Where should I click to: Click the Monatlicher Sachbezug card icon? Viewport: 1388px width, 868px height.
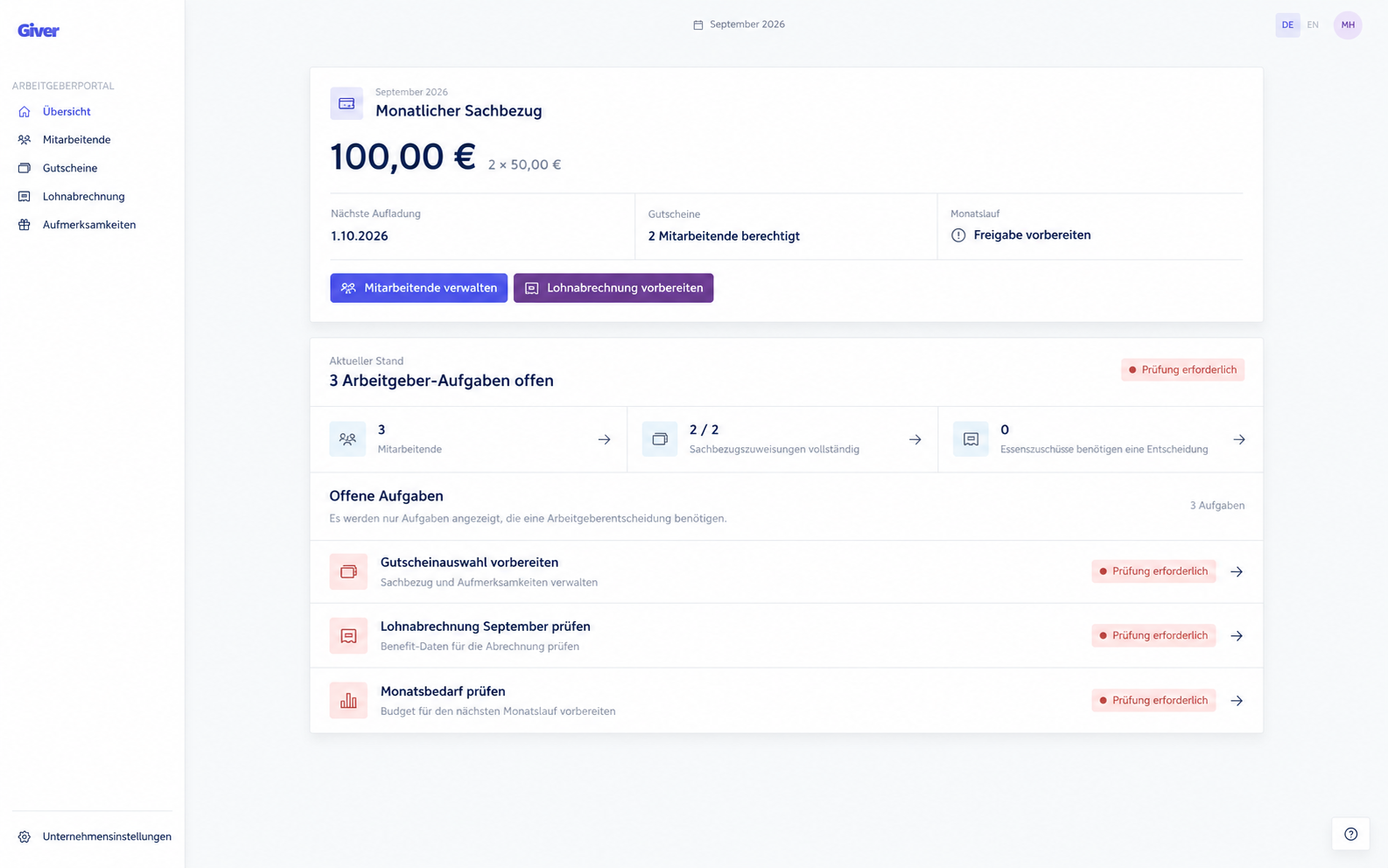(347, 103)
